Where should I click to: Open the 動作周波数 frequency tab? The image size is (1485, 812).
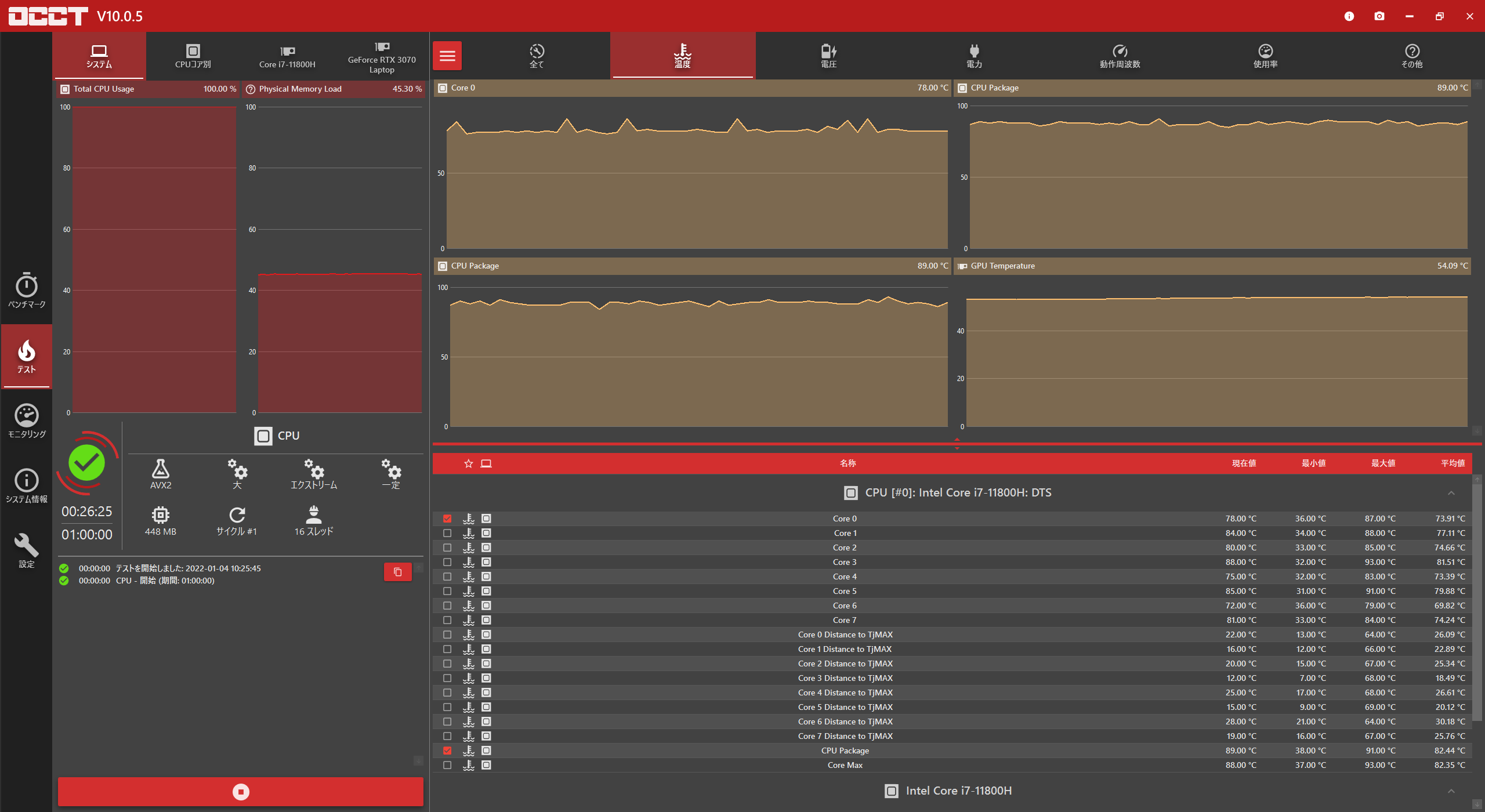tap(1120, 56)
